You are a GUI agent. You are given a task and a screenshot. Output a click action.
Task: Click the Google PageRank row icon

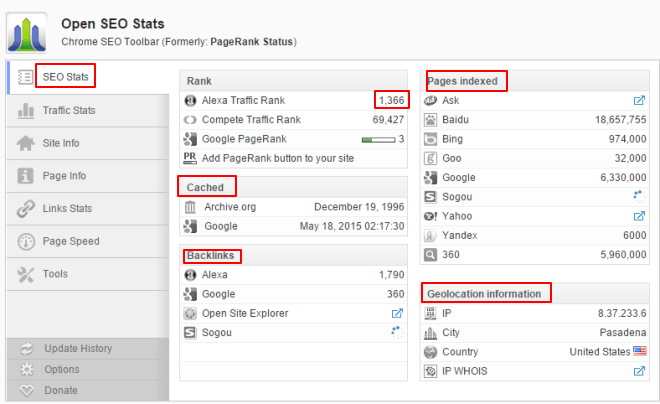190,139
